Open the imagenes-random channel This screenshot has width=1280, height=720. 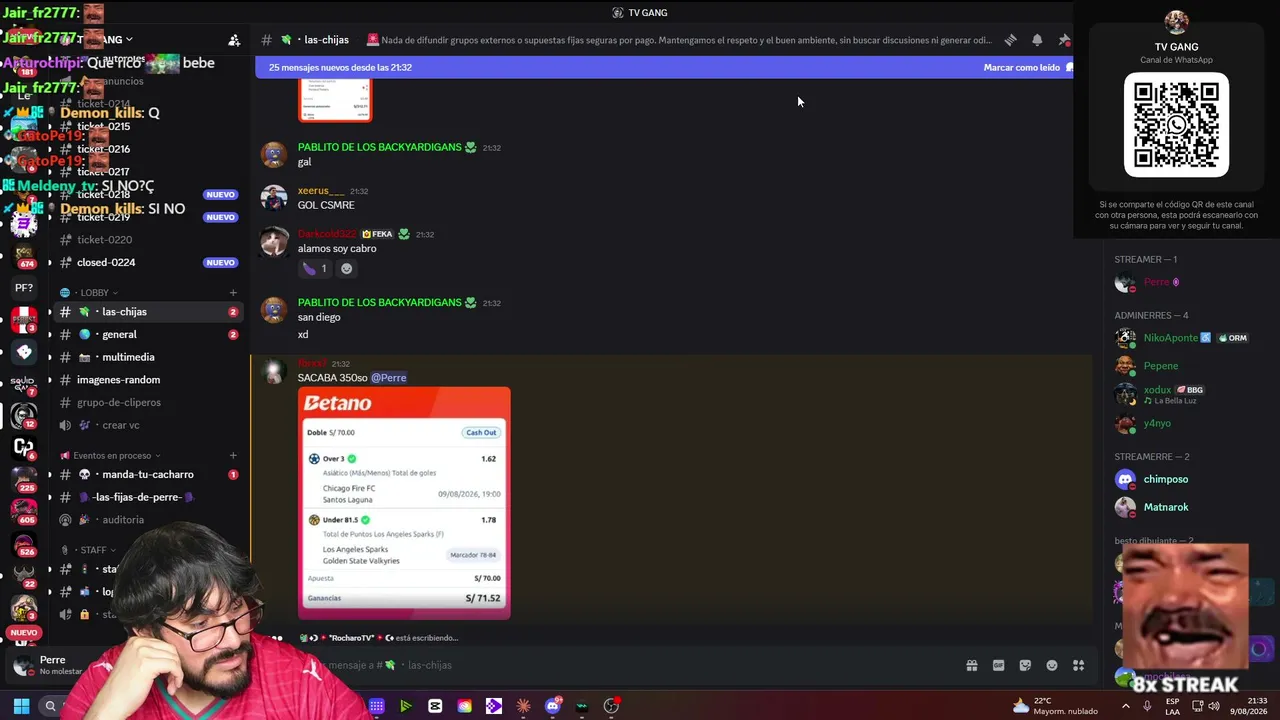[x=148, y=380]
